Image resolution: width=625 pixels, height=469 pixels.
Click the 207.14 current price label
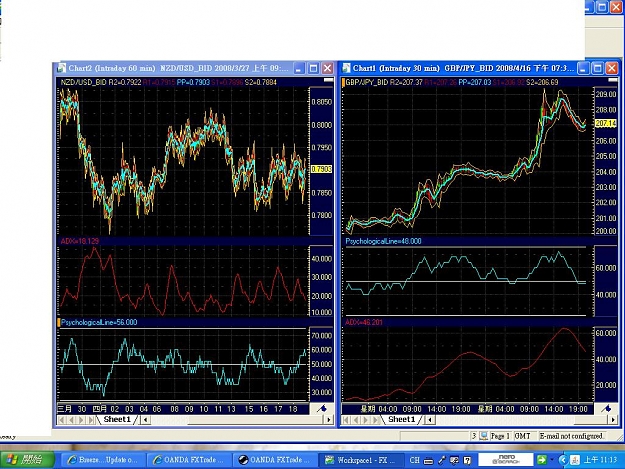pos(605,123)
